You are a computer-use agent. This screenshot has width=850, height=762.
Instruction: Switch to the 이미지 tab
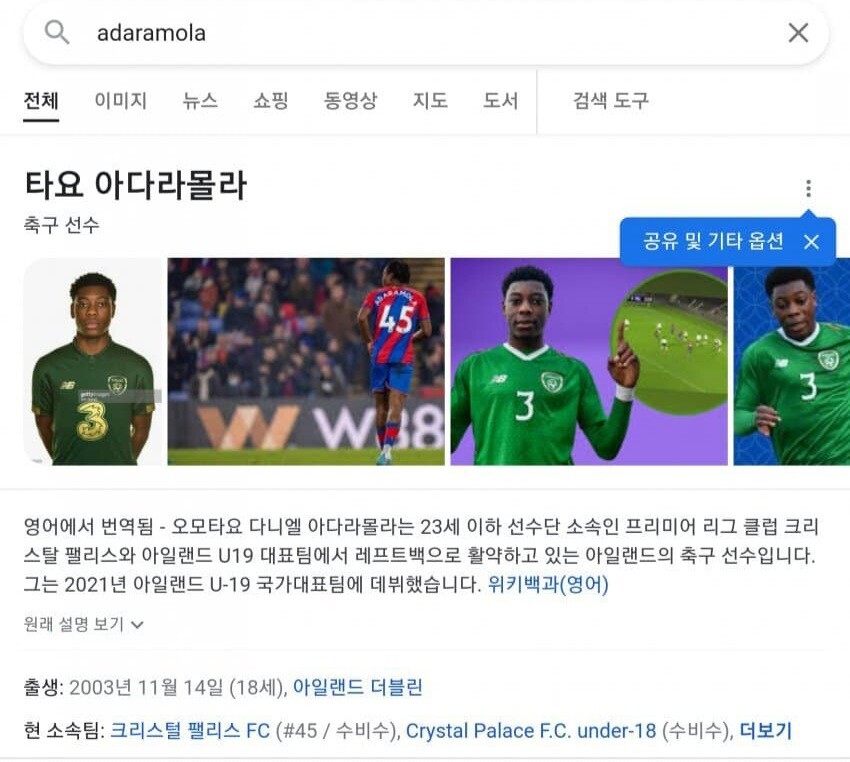(120, 100)
